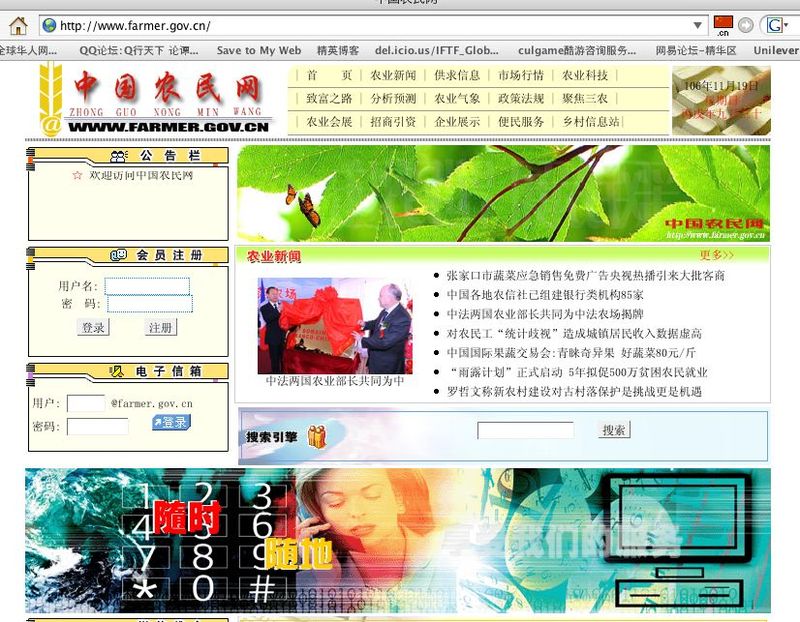Image resolution: width=800 pixels, height=622 pixels.
Task: Click the China Farmer Net wheat logo
Action: [51, 98]
